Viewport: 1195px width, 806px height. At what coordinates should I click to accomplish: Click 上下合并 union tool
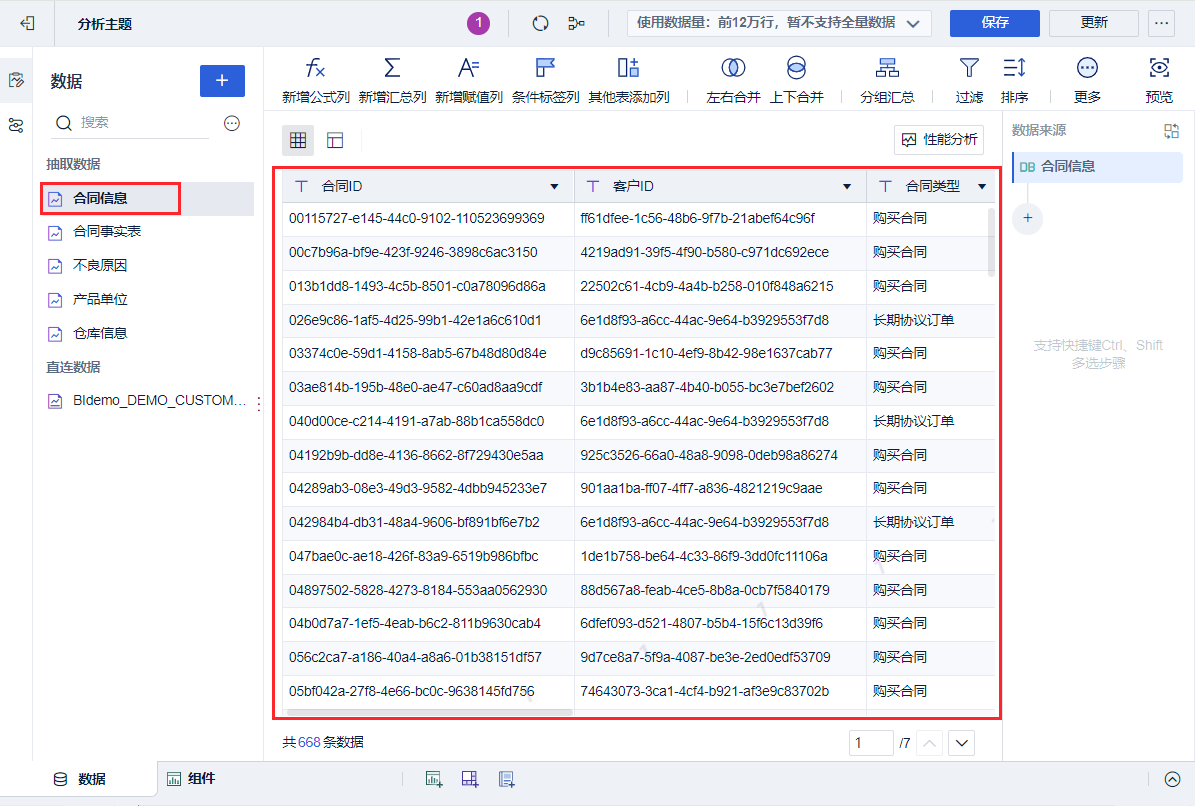pyautogui.click(x=796, y=80)
